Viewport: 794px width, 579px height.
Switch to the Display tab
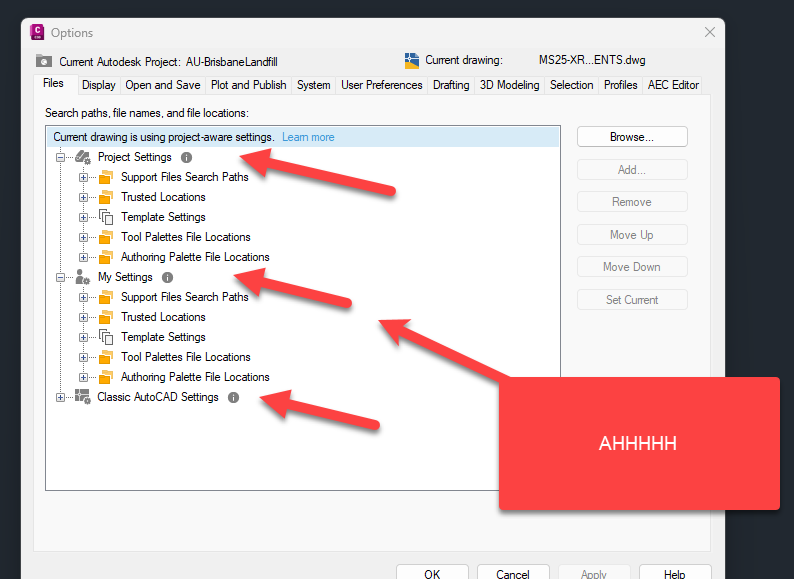point(99,85)
